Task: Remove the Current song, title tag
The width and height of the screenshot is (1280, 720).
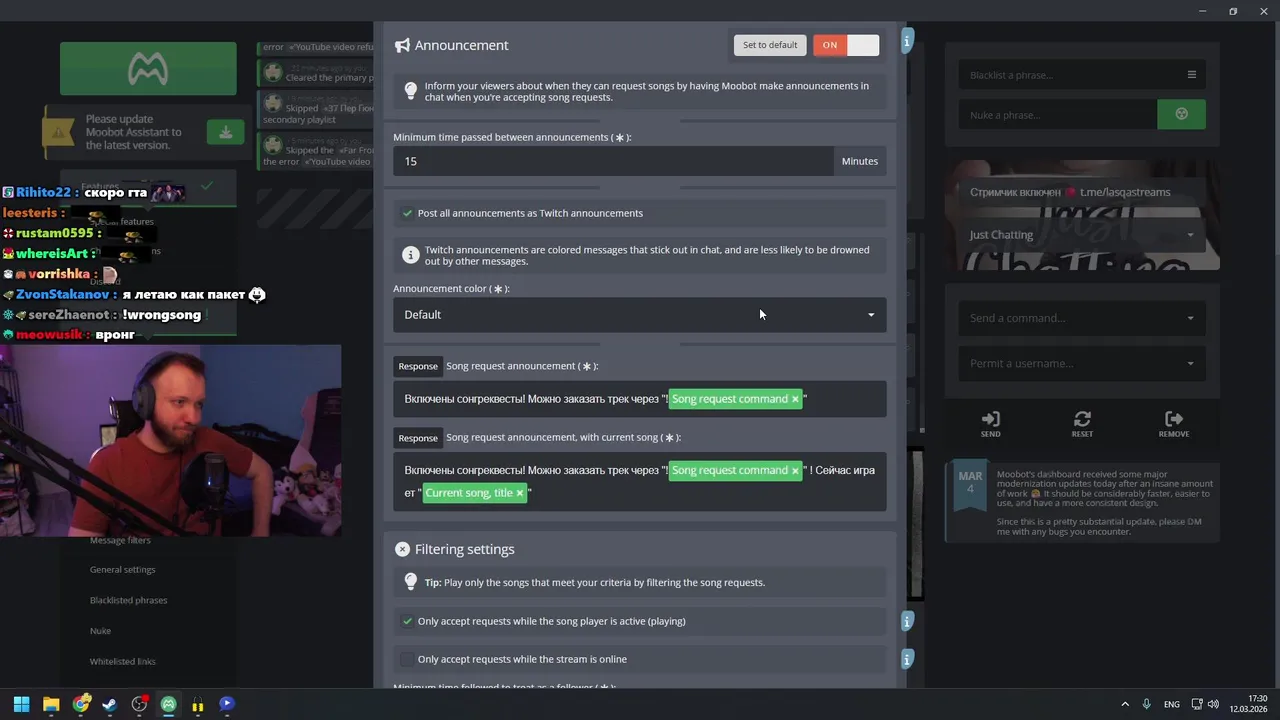Action: click(x=519, y=493)
